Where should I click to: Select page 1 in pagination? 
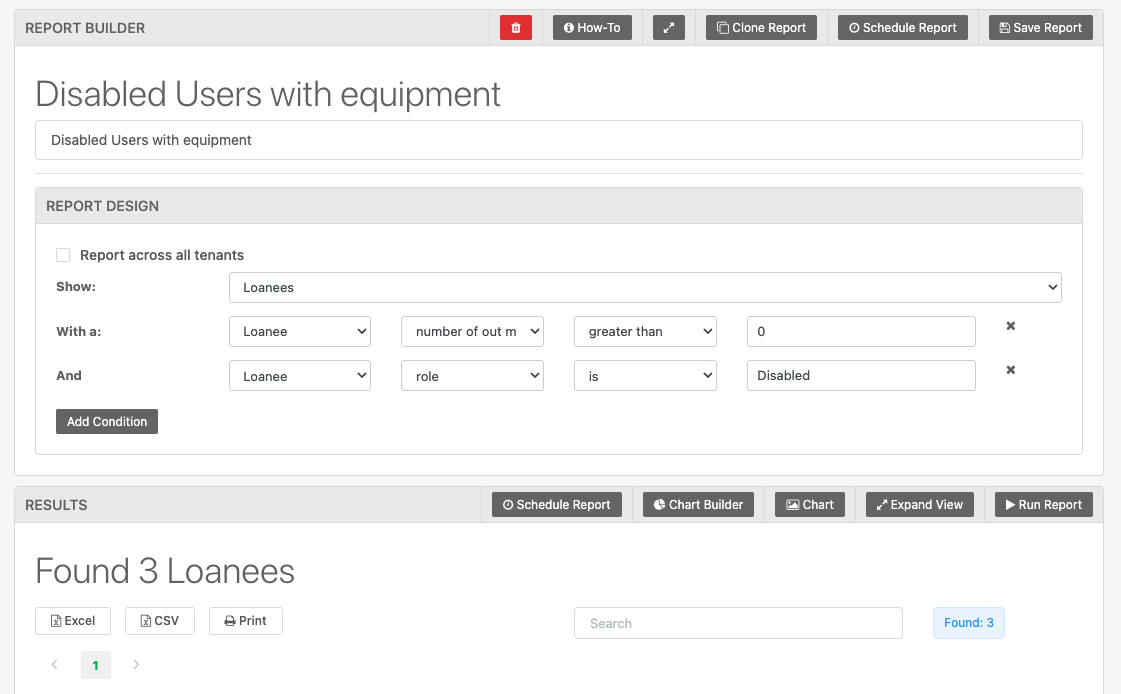pos(95,664)
